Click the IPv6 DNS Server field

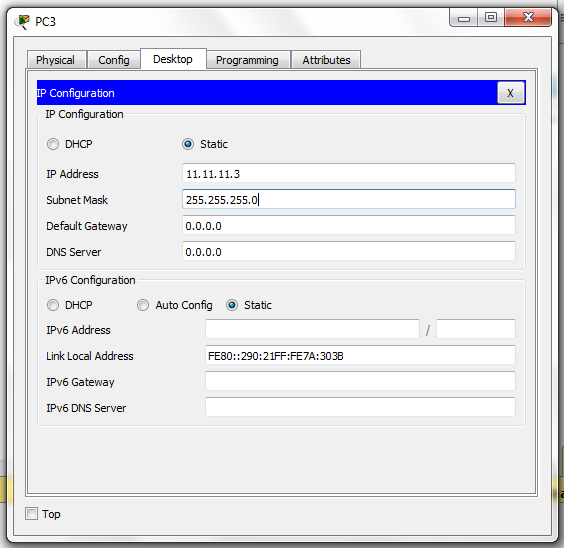tap(360, 407)
